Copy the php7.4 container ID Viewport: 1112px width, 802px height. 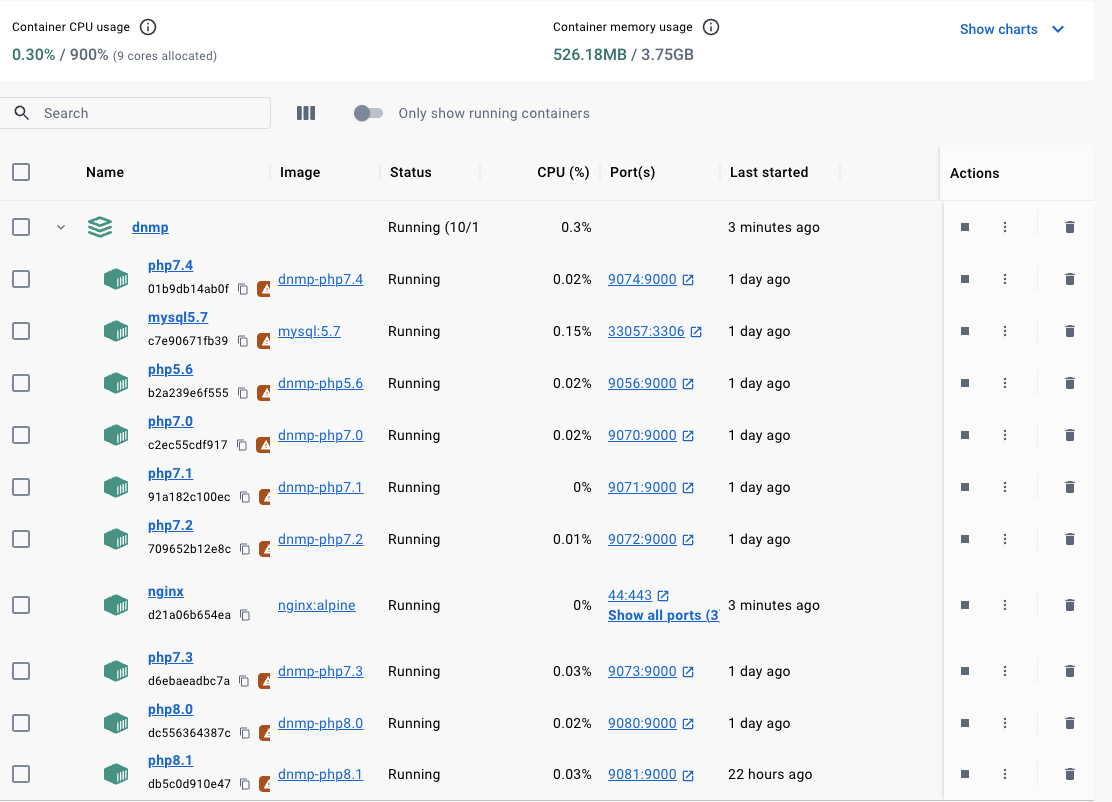tap(243, 289)
